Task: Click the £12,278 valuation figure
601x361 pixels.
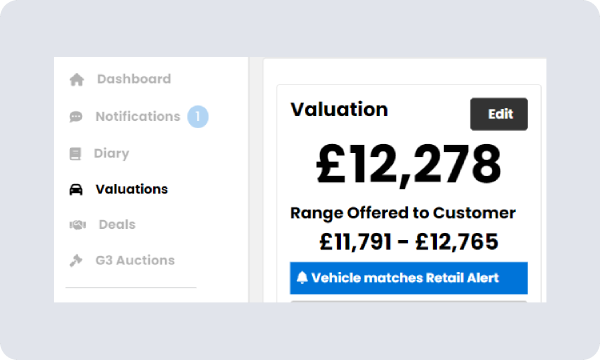Action: 409,165
